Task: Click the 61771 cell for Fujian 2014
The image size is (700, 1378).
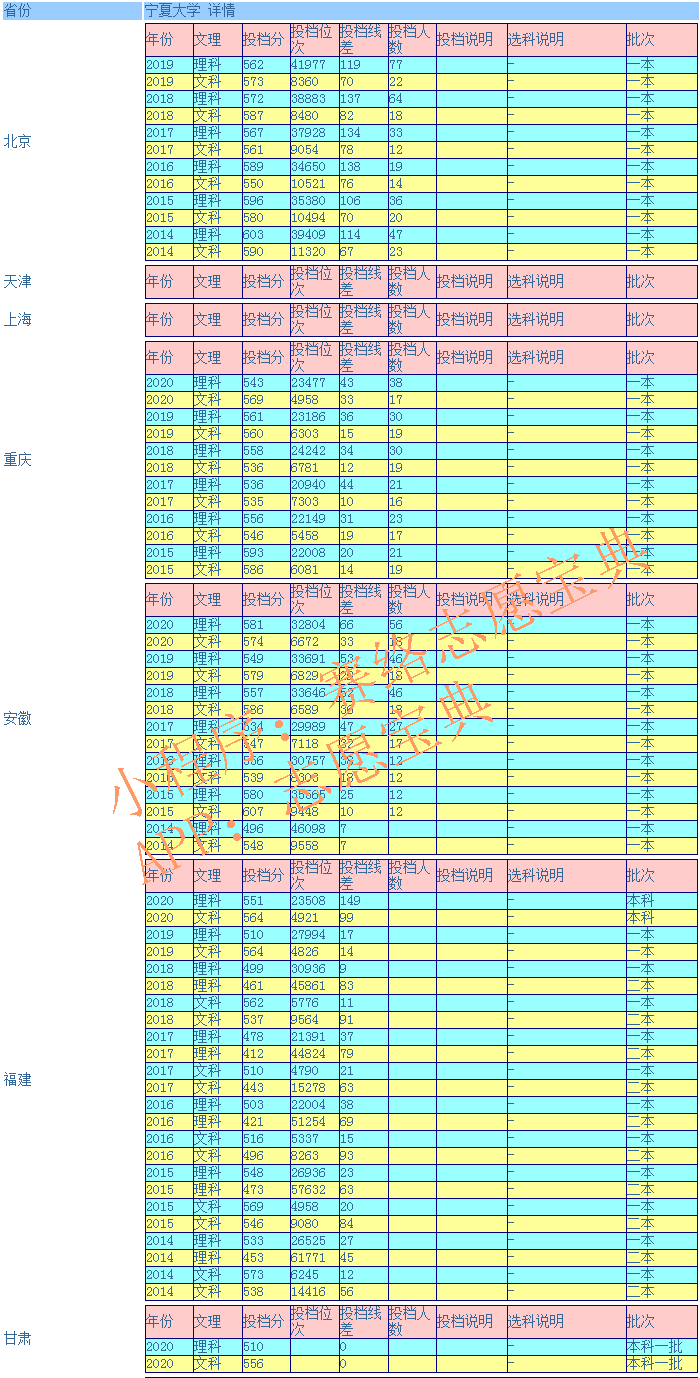Action: pos(314,1258)
